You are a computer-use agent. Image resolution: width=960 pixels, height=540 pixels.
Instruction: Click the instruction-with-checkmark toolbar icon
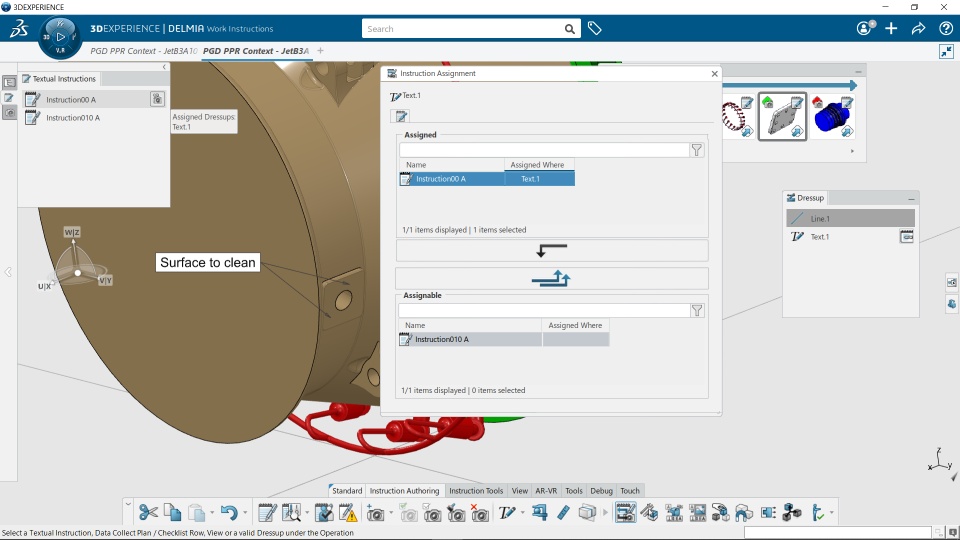(324, 512)
